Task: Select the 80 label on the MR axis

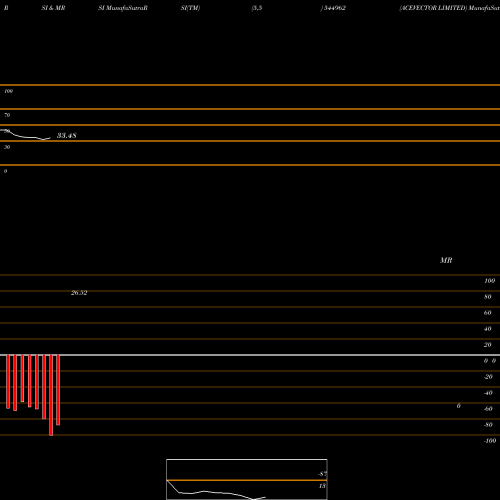Action: pos(488,297)
